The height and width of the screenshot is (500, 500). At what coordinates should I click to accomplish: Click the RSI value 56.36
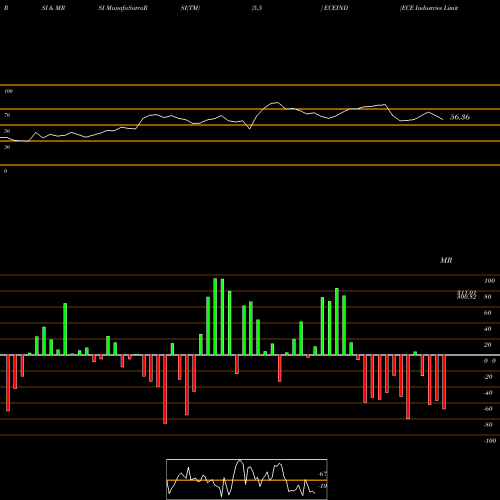[460, 117]
